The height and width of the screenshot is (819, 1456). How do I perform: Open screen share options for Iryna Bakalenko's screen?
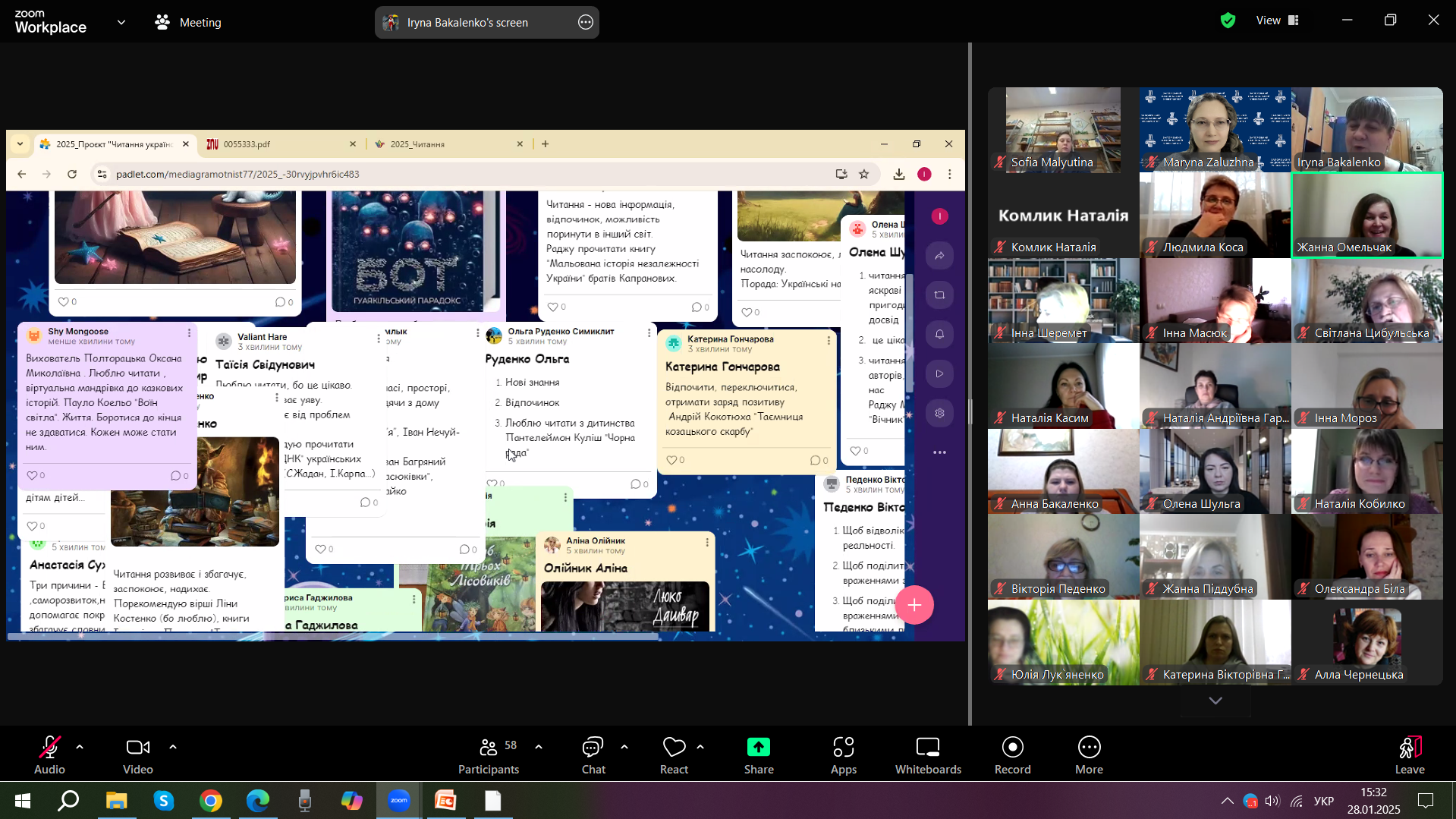(x=586, y=23)
